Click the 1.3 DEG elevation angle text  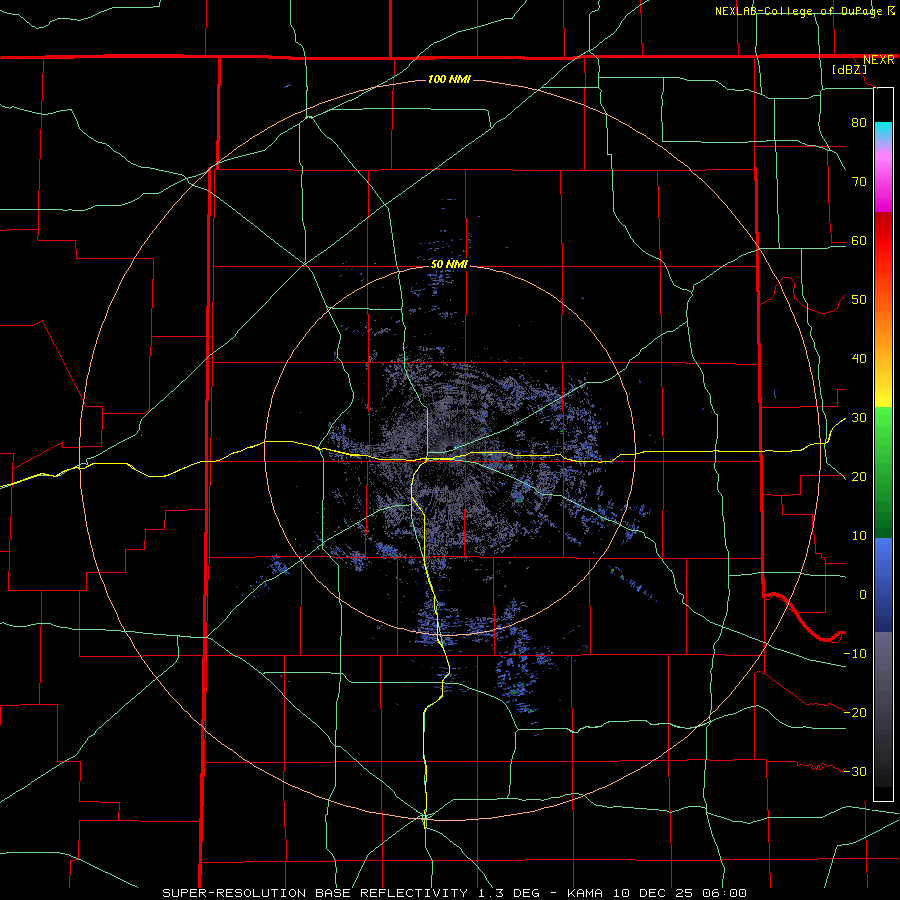coord(509,893)
